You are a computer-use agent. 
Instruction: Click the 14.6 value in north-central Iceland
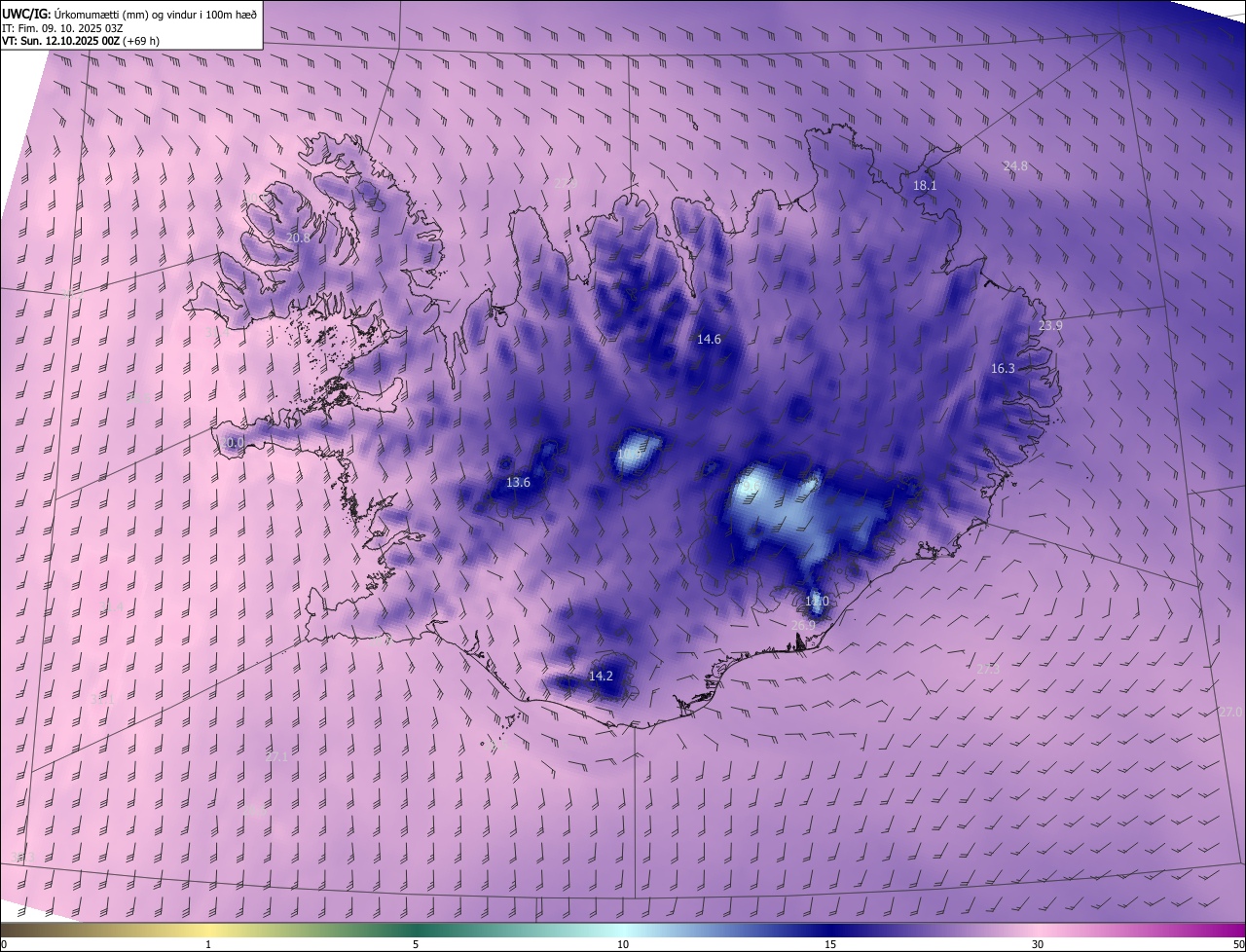coord(709,339)
